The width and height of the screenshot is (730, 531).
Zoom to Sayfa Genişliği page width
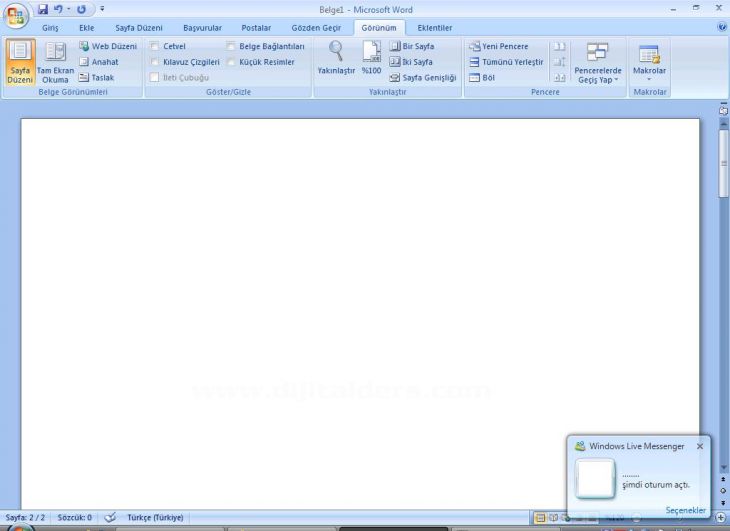pyautogui.click(x=423, y=78)
